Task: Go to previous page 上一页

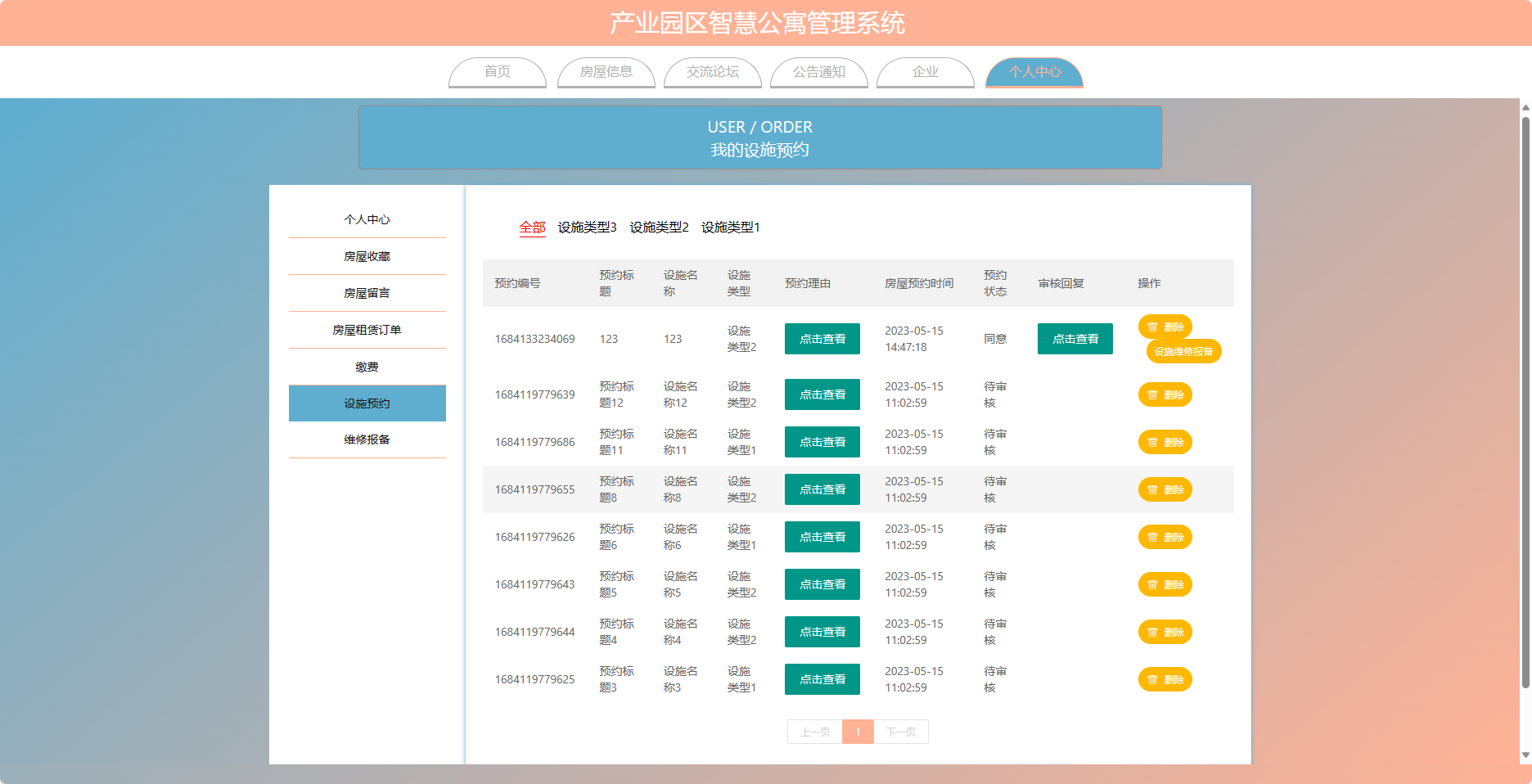Action: click(815, 732)
